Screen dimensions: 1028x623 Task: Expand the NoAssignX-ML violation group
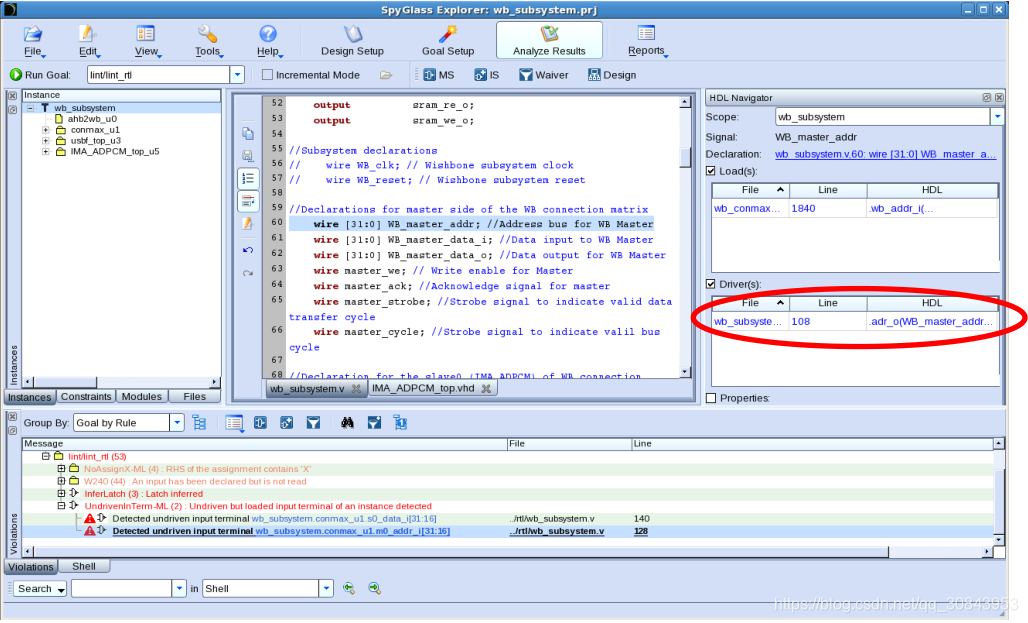click(61, 469)
